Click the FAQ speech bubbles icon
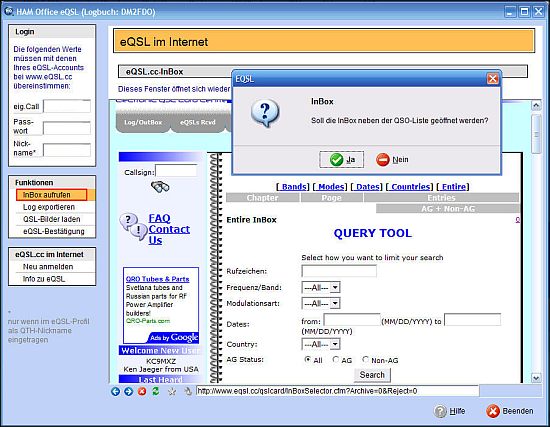 (x=133, y=227)
